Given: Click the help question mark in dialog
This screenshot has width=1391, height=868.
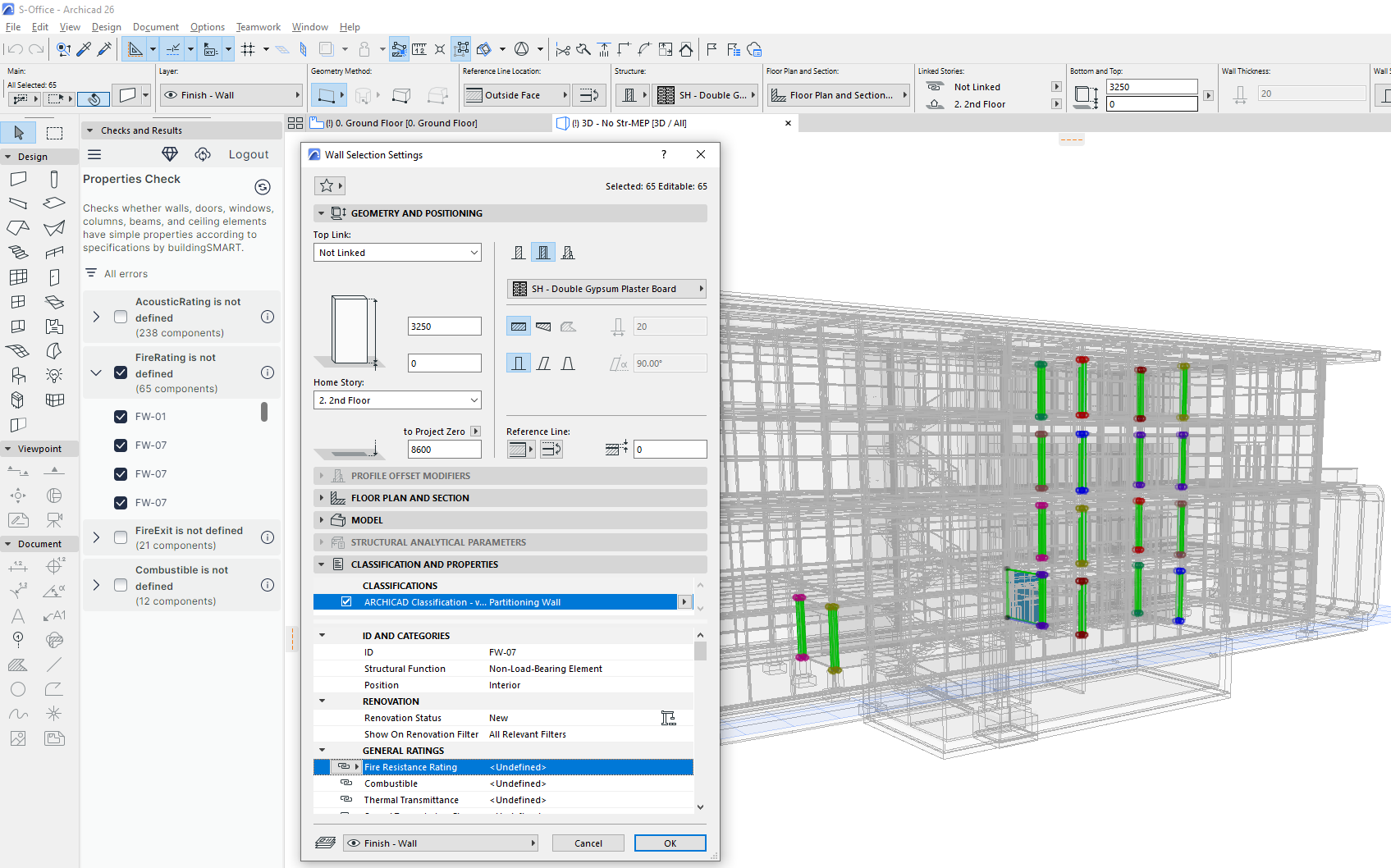Looking at the screenshot, I should pyautogui.click(x=664, y=154).
